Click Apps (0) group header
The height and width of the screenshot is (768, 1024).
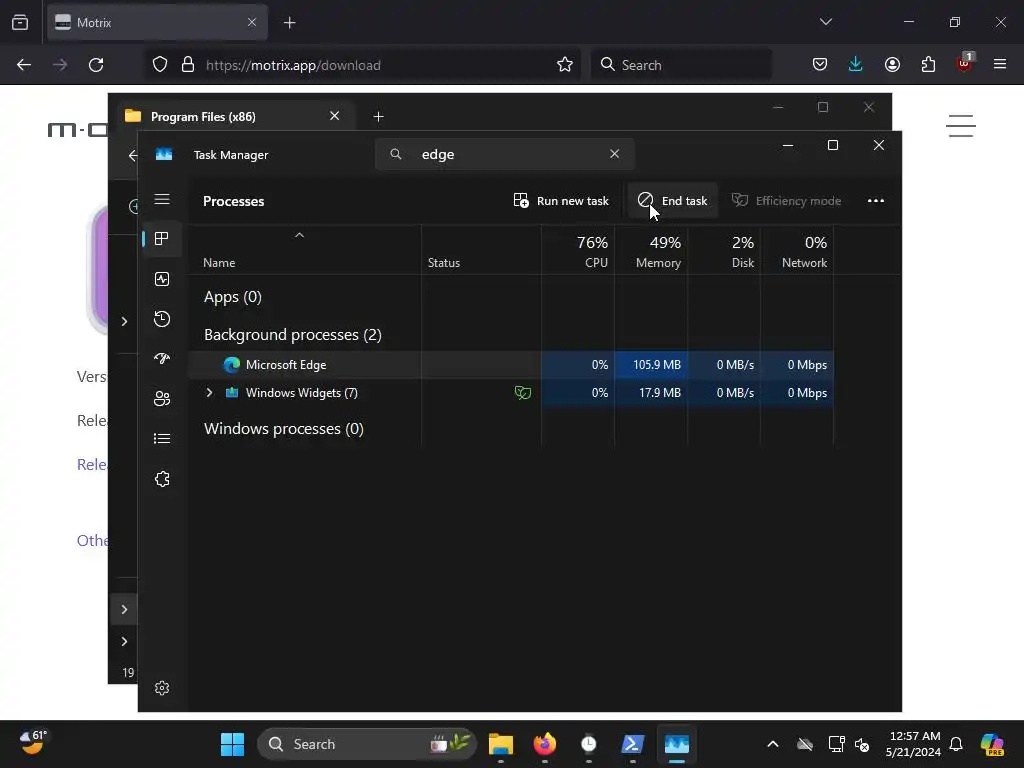pyautogui.click(x=232, y=296)
